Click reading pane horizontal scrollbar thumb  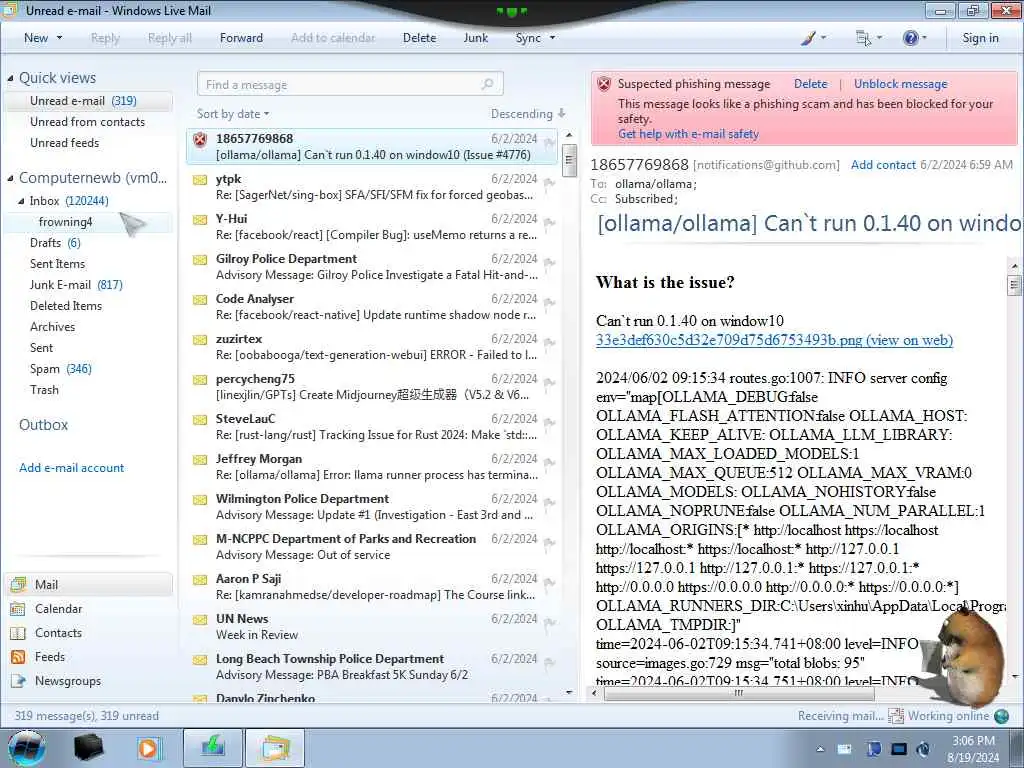pyautogui.click(x=738, y=694)
